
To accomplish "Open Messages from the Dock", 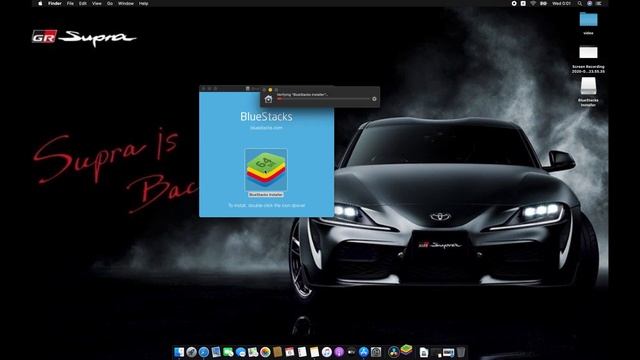I will tap(240, 352).
